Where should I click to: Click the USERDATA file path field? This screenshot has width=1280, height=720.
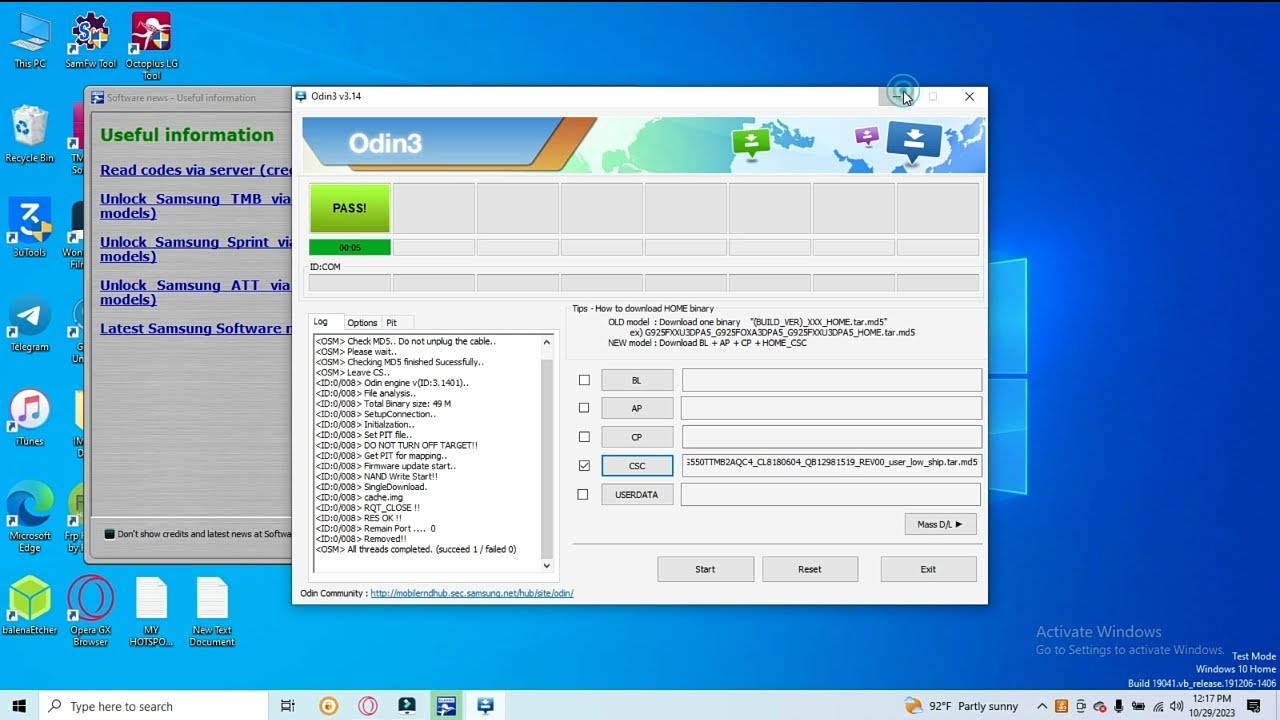pyautogui.click(x=832, y=494)
